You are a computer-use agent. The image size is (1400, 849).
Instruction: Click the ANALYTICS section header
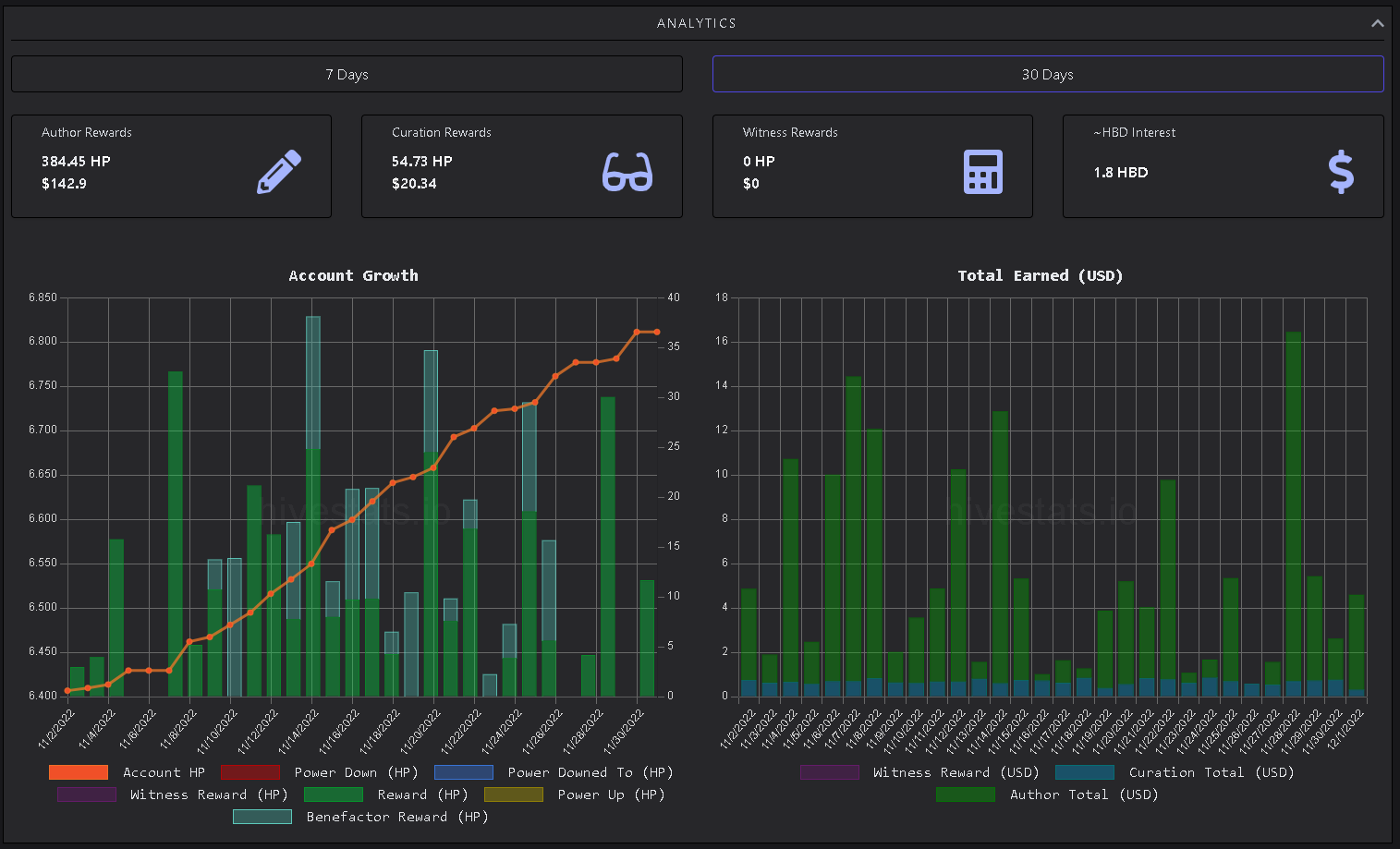(x=697, y=23)
